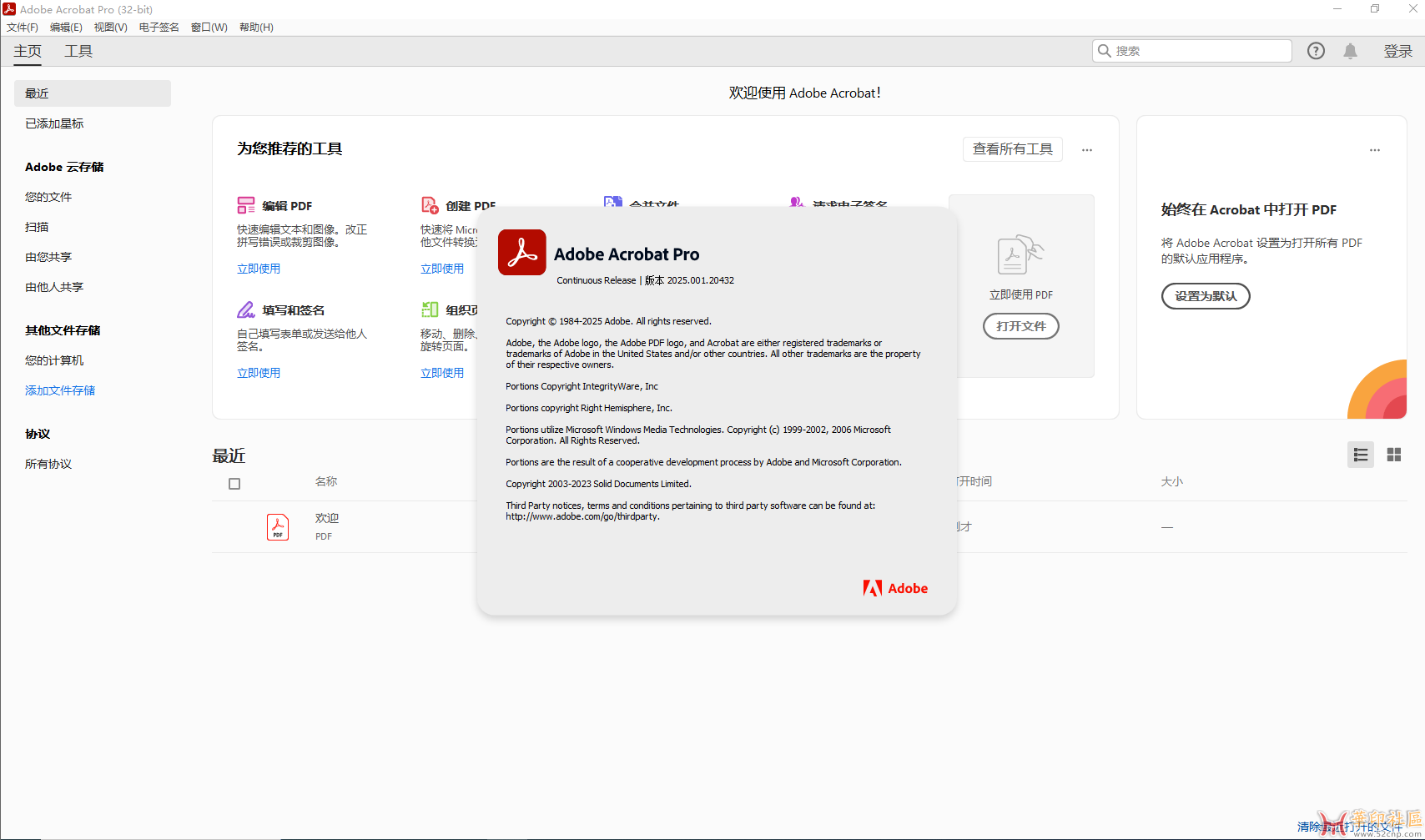Click the Organize Pages tool icon
The width and height of the screenshot is (1425, 840).
coord(430,309)
